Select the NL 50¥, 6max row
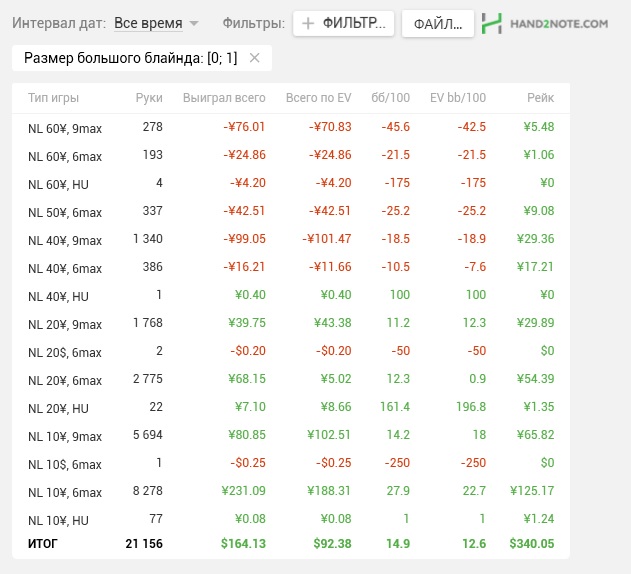The height and width of the screenshot is (574, 631). (65, 211)
